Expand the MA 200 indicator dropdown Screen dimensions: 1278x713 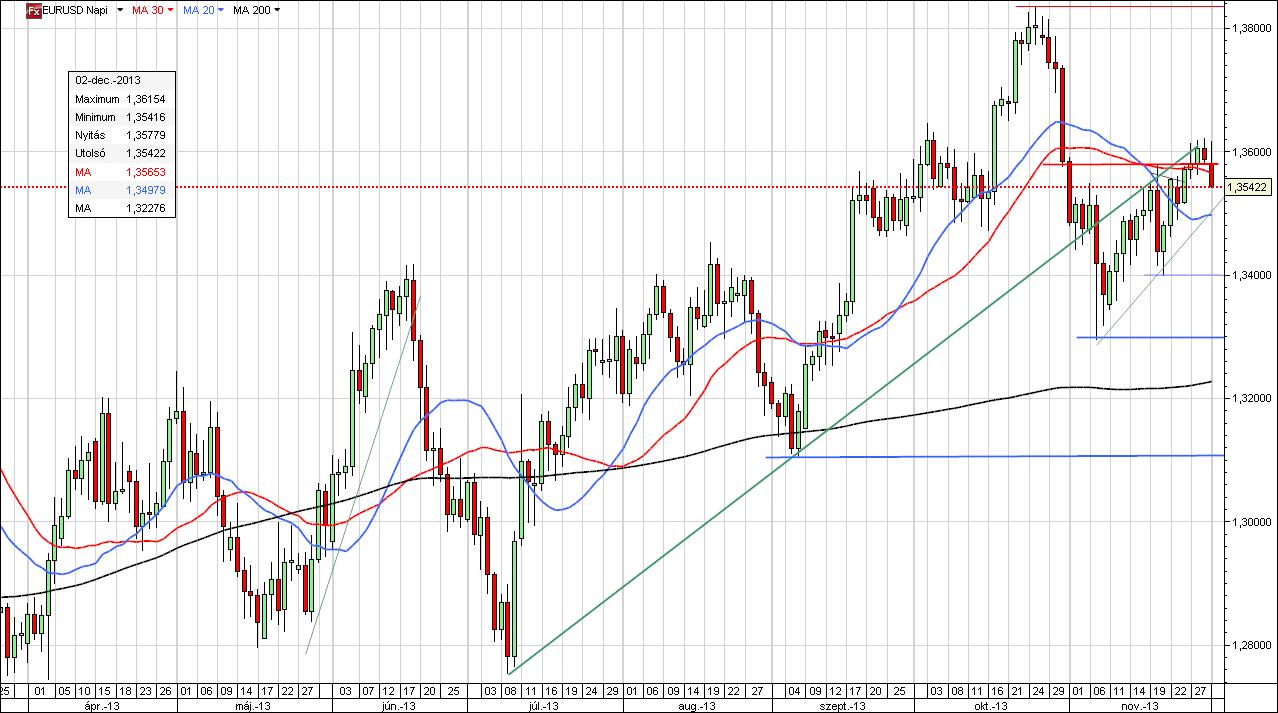277,10
